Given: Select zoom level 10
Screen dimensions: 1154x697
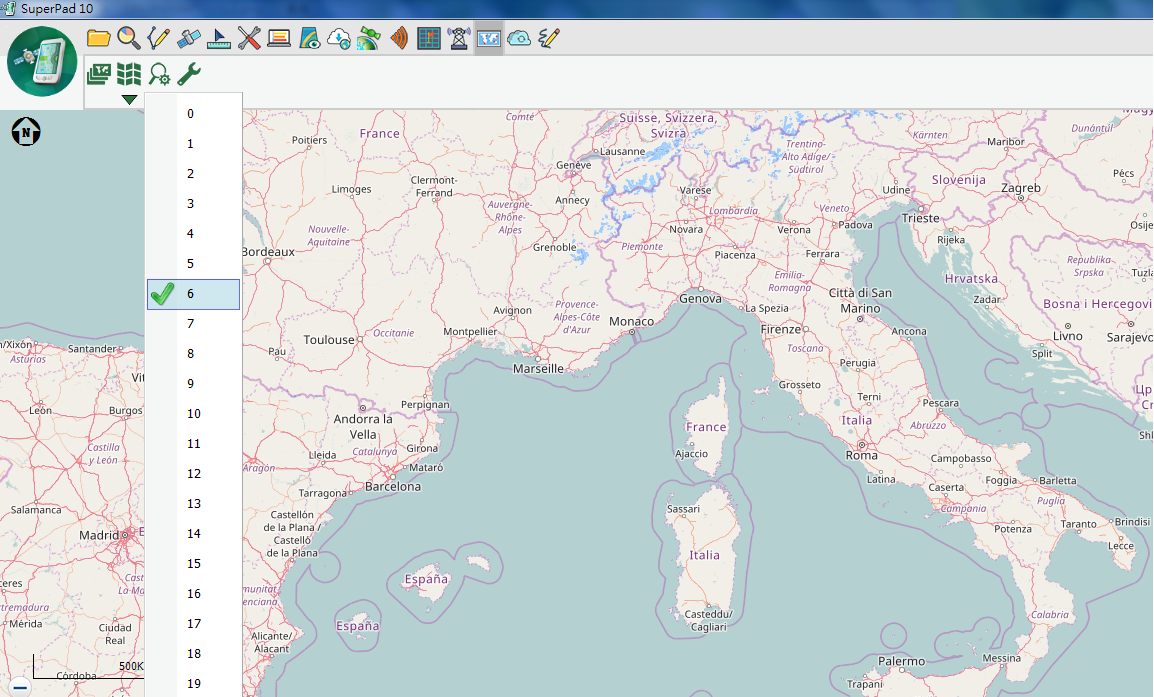Looking at the screenshot, I should (194, 414).
